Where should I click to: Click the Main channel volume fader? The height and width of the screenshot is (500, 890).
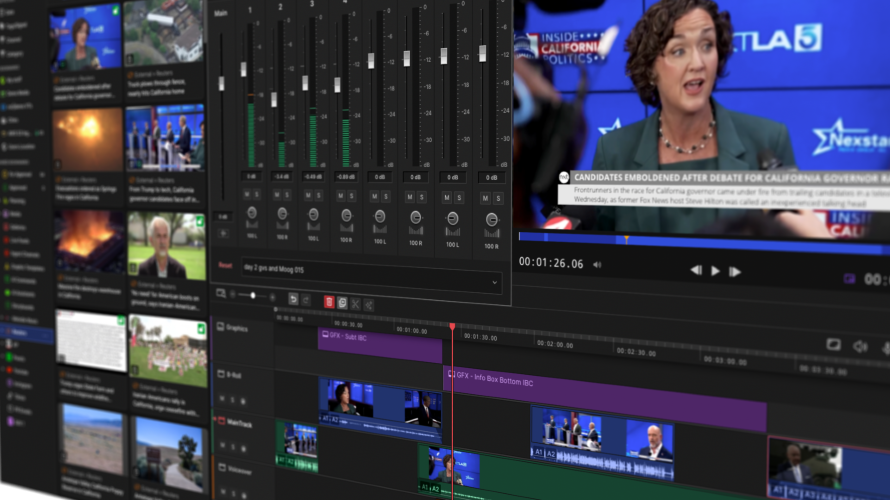(x=221, y=83)
